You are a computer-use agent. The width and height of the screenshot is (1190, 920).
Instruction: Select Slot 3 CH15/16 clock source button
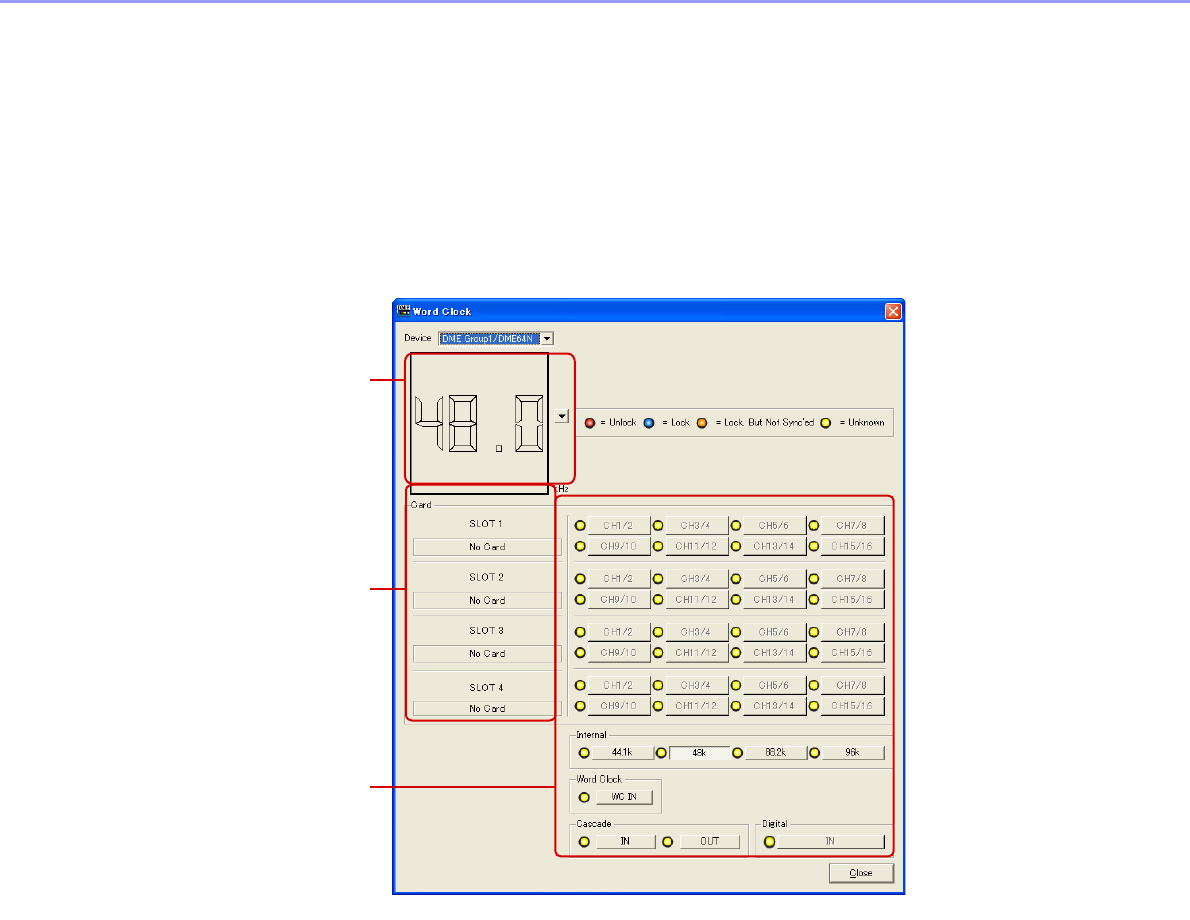[852, 653]
